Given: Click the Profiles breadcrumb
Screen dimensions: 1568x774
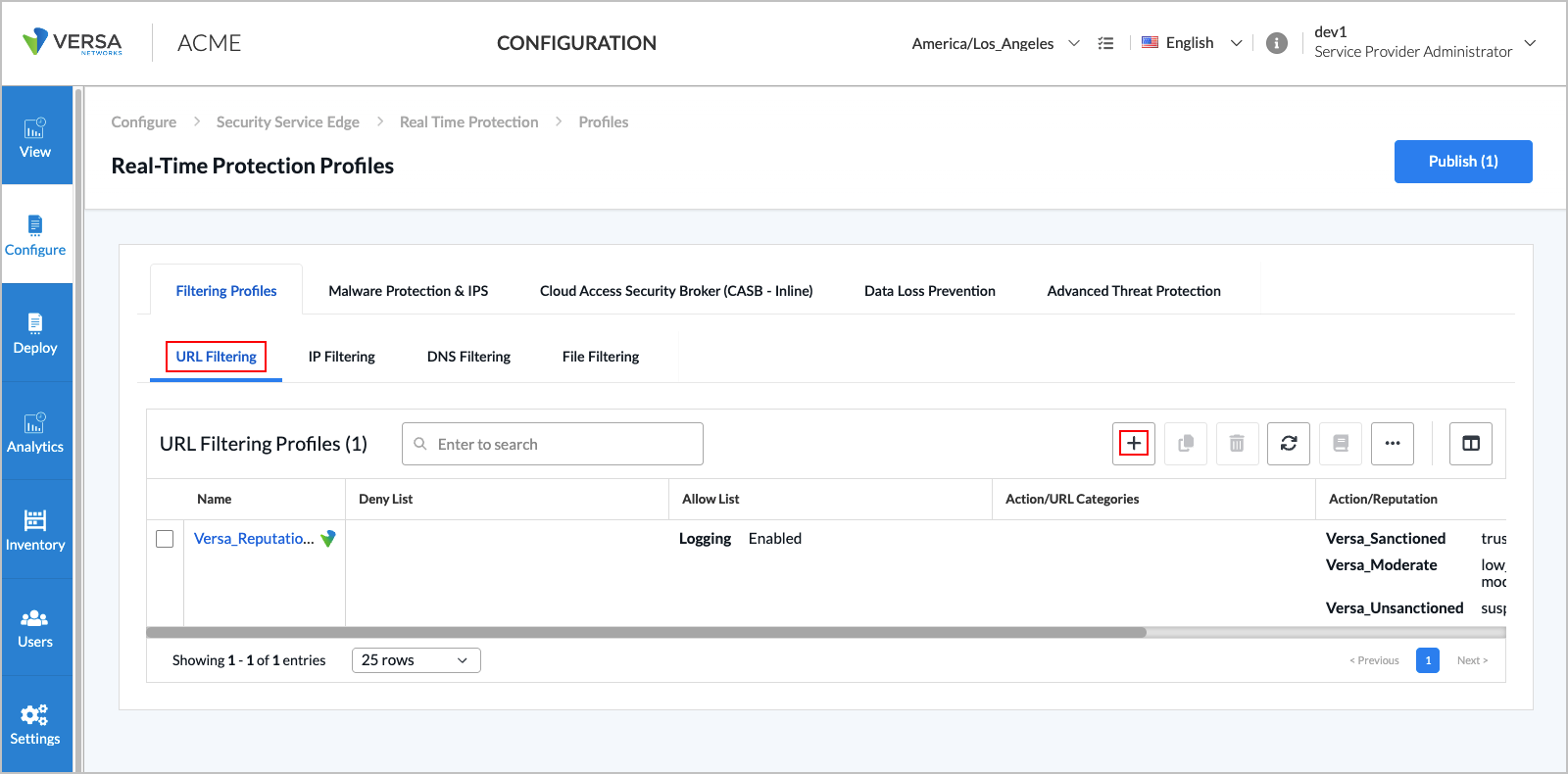Looking at the screenshot, I should 604,122.
